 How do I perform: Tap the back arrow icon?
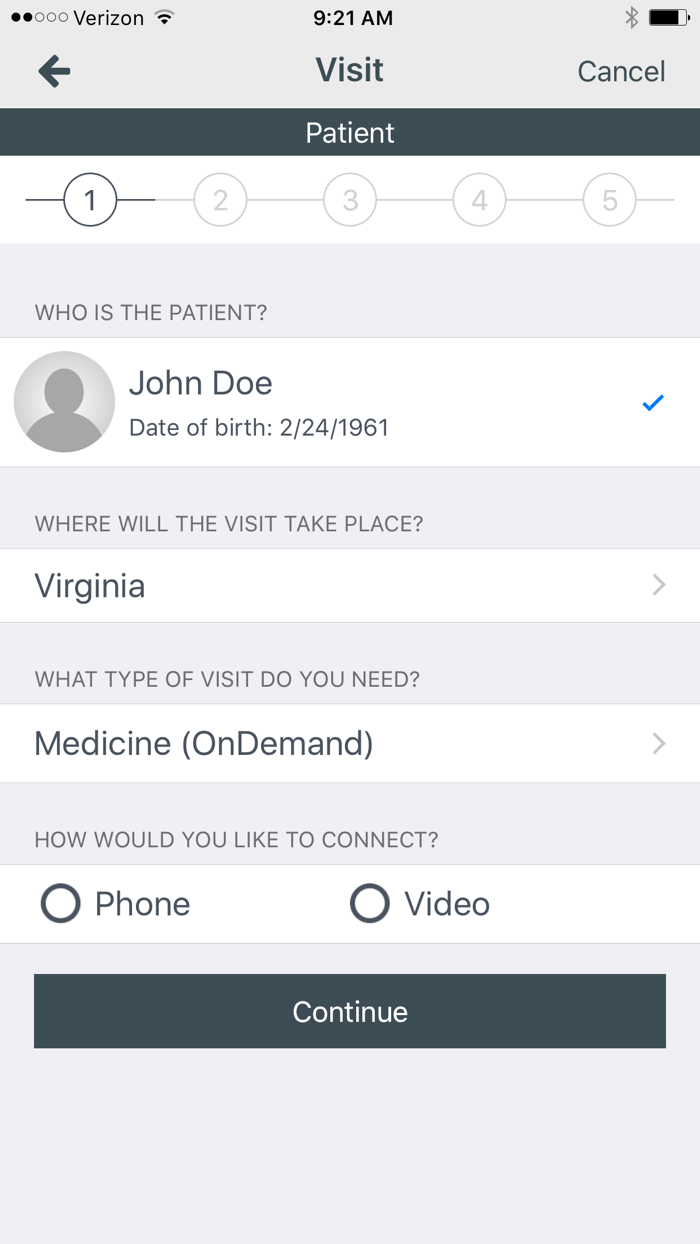(54, 71)
